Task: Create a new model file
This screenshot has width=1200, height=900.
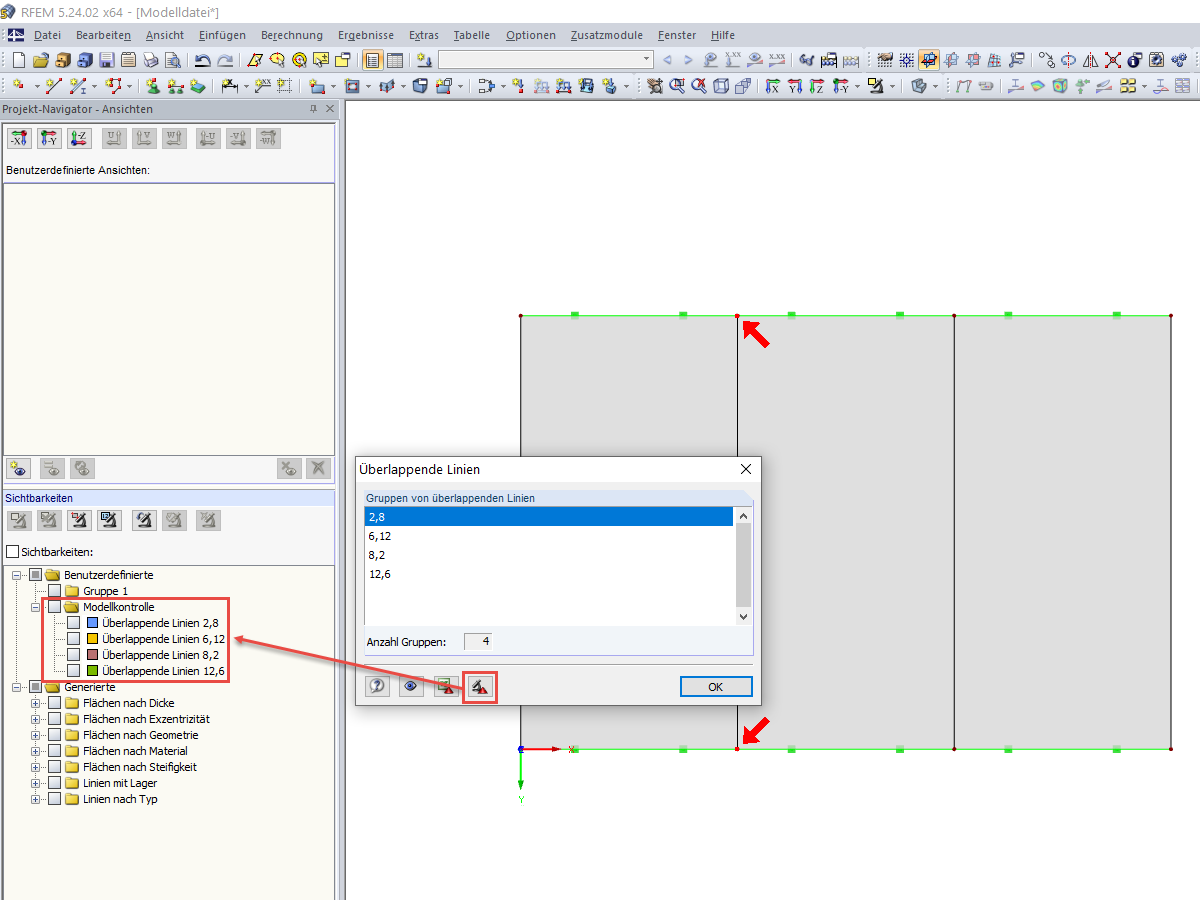Action: tap(18, 60)
